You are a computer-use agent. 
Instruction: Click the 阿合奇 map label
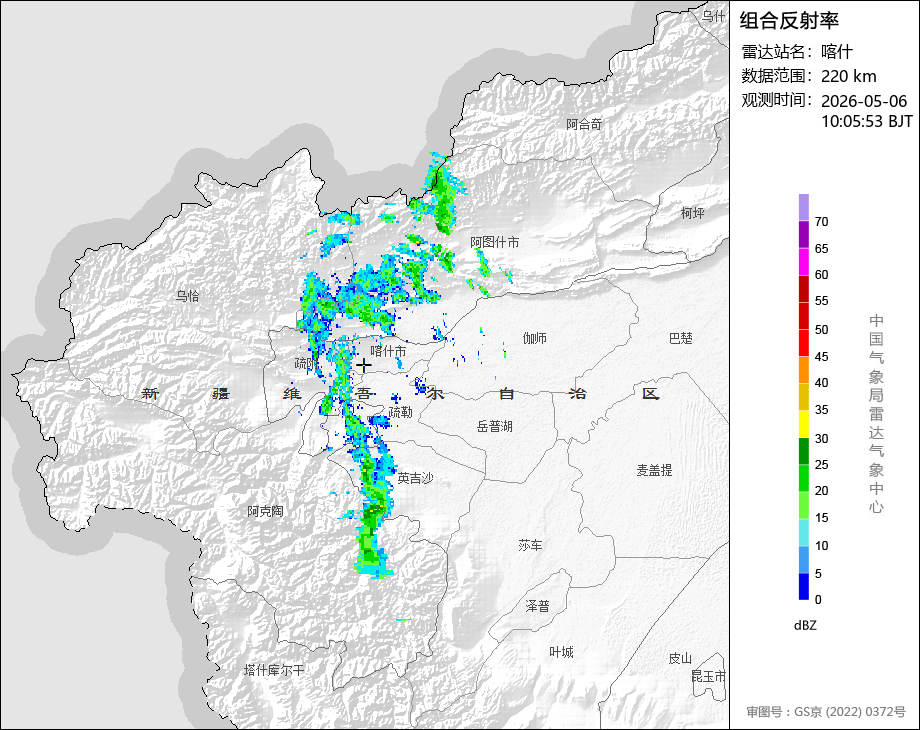pyautogui.click(x=584, y=124)
